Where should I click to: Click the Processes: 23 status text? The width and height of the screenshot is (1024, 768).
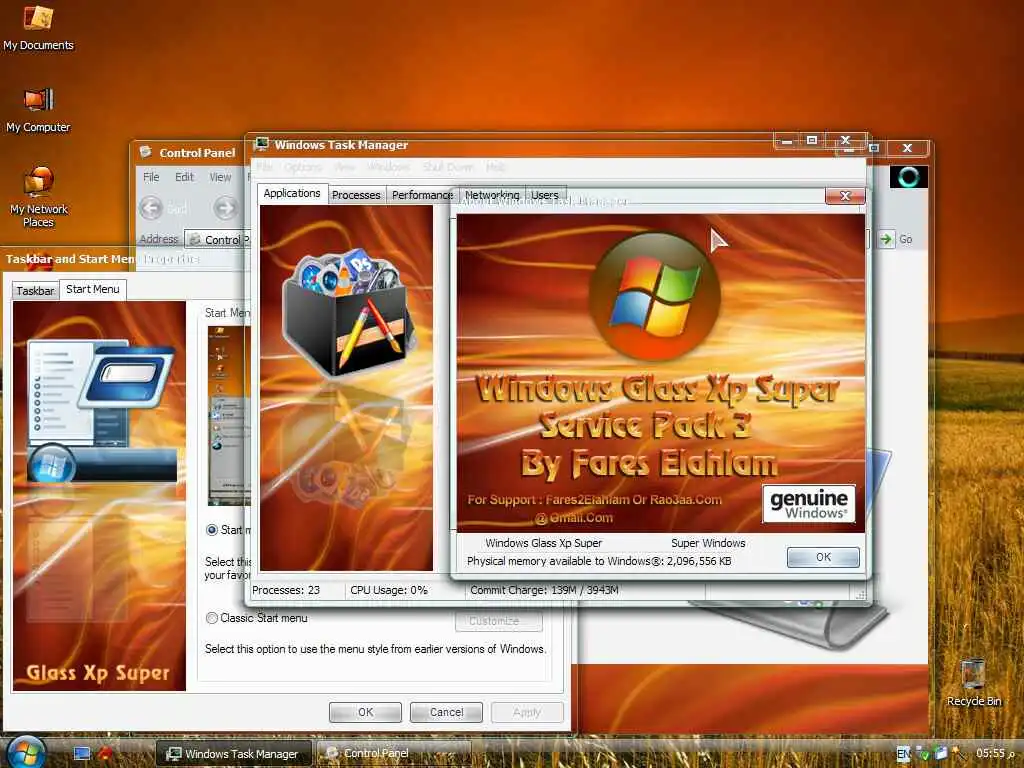click(286, 590)
